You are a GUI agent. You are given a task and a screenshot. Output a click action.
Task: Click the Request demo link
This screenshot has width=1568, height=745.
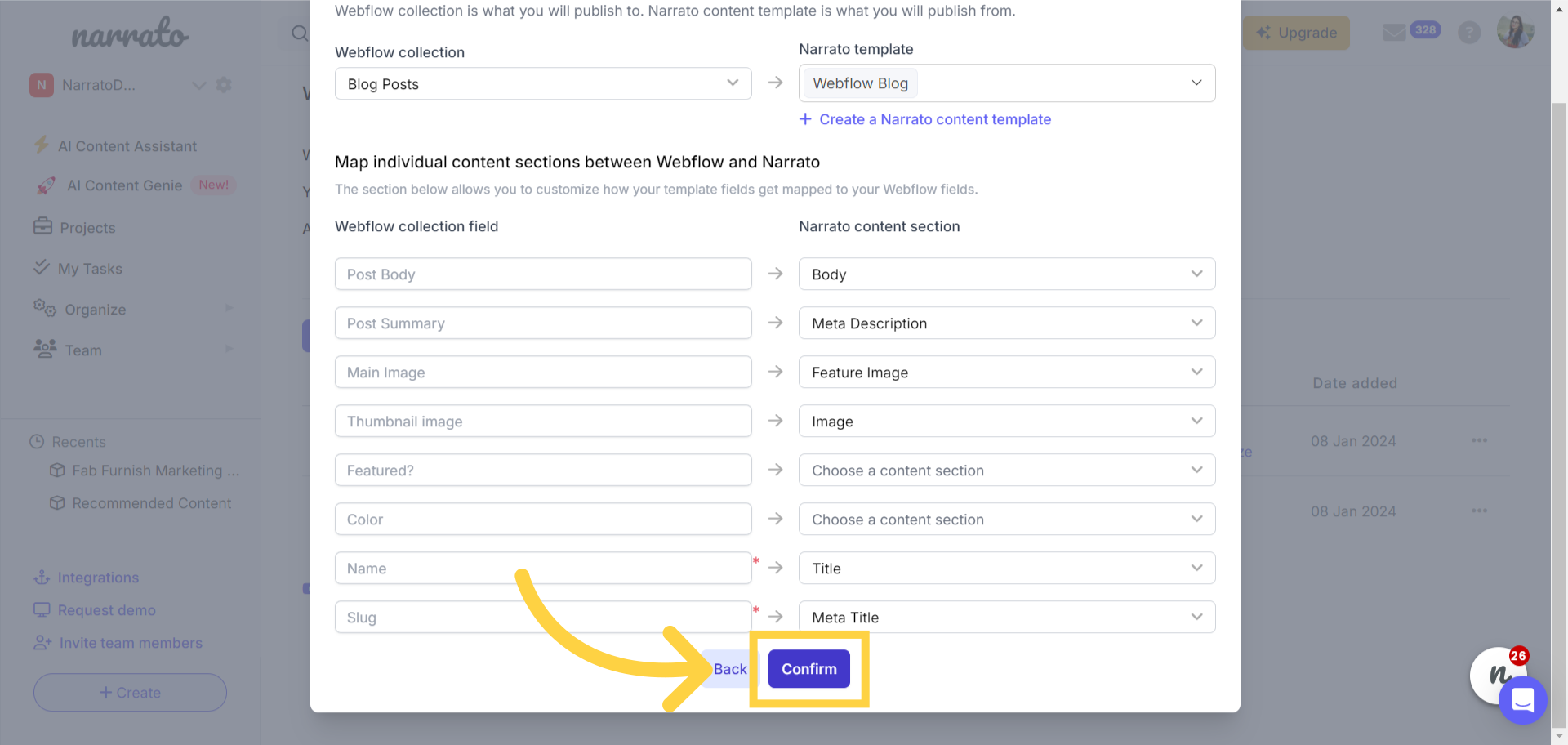coord(106,610)
